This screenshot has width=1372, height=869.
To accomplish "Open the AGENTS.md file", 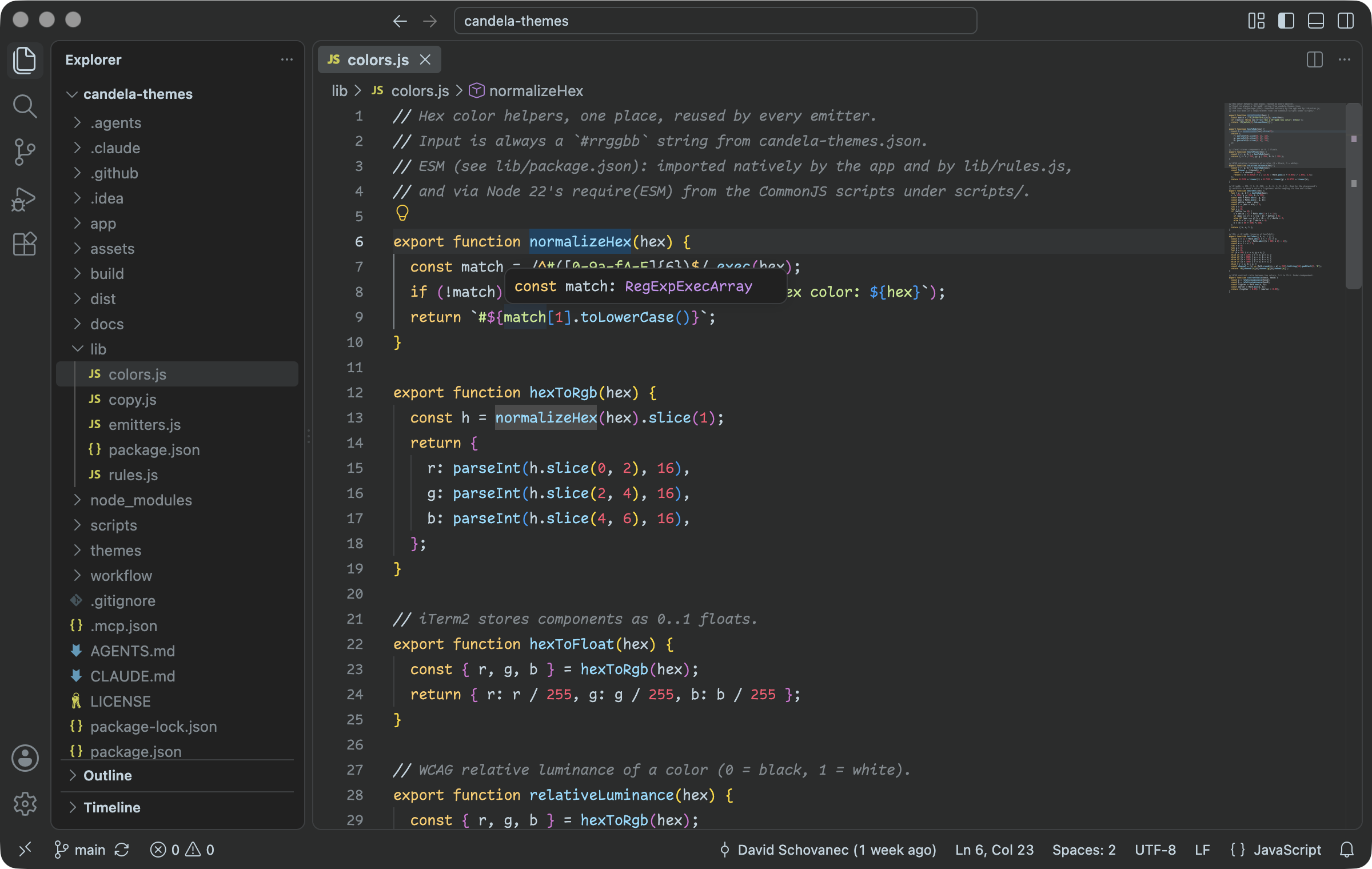I will pyautogui.click(x=177, y=651).
